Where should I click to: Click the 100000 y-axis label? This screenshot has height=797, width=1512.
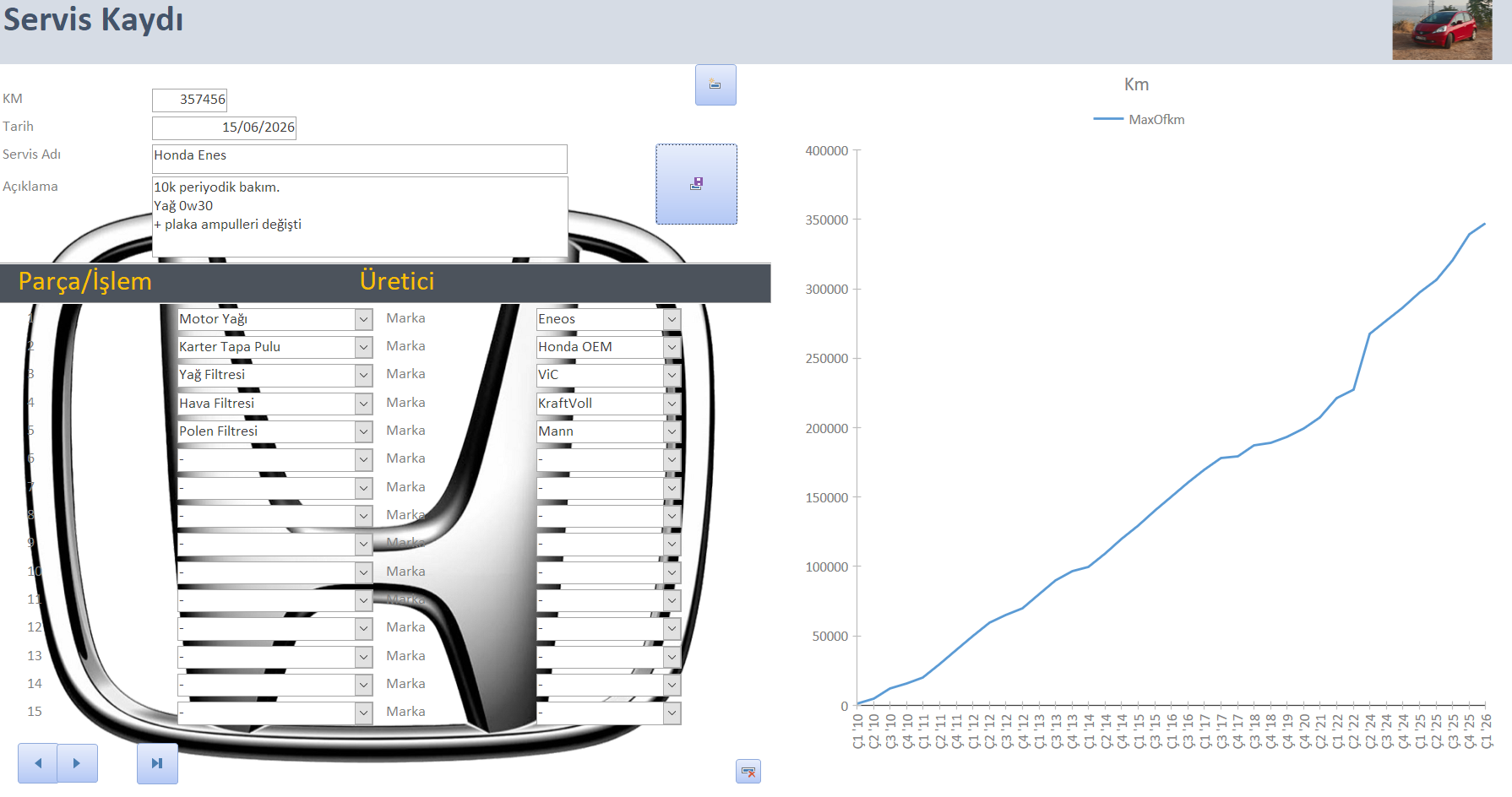coord(827,567)
